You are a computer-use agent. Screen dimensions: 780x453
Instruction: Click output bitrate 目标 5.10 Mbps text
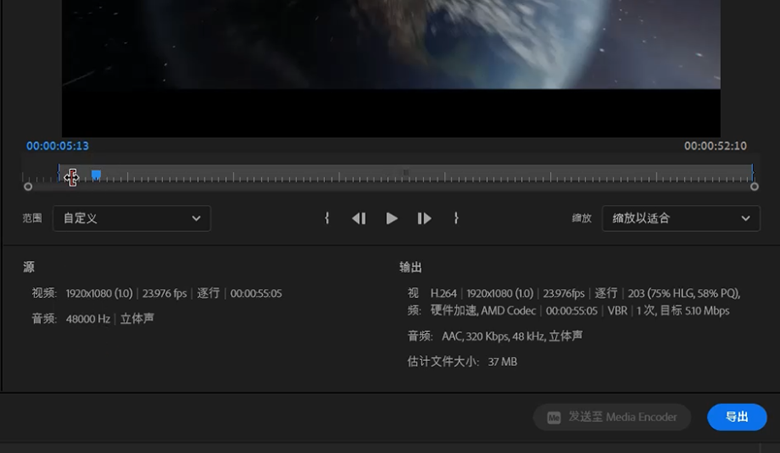(694, 311)
